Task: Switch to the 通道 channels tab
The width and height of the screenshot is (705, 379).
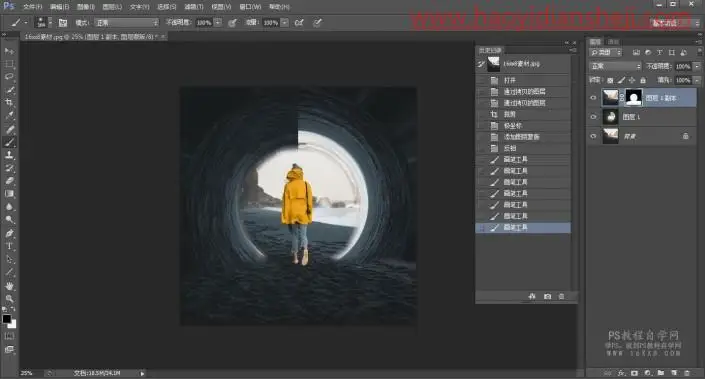Action: (x=613, y=41)
